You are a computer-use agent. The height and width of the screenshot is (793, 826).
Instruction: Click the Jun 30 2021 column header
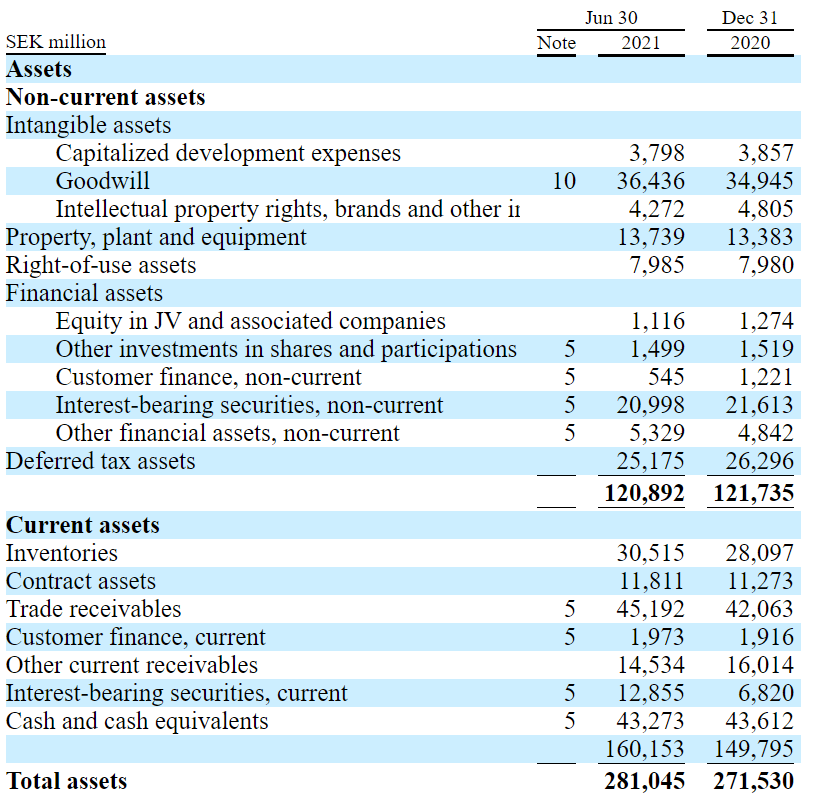coord(641,31)
